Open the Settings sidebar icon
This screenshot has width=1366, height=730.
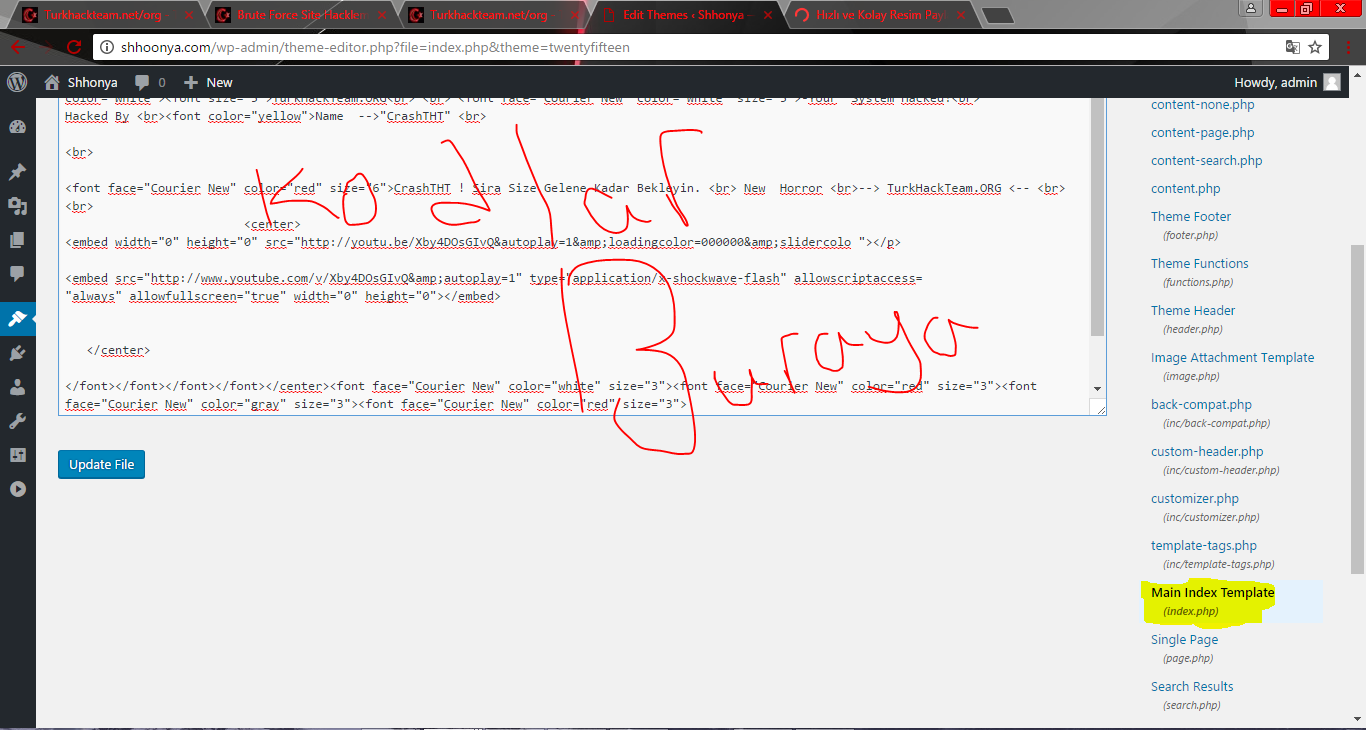click(x=17, y=455)
